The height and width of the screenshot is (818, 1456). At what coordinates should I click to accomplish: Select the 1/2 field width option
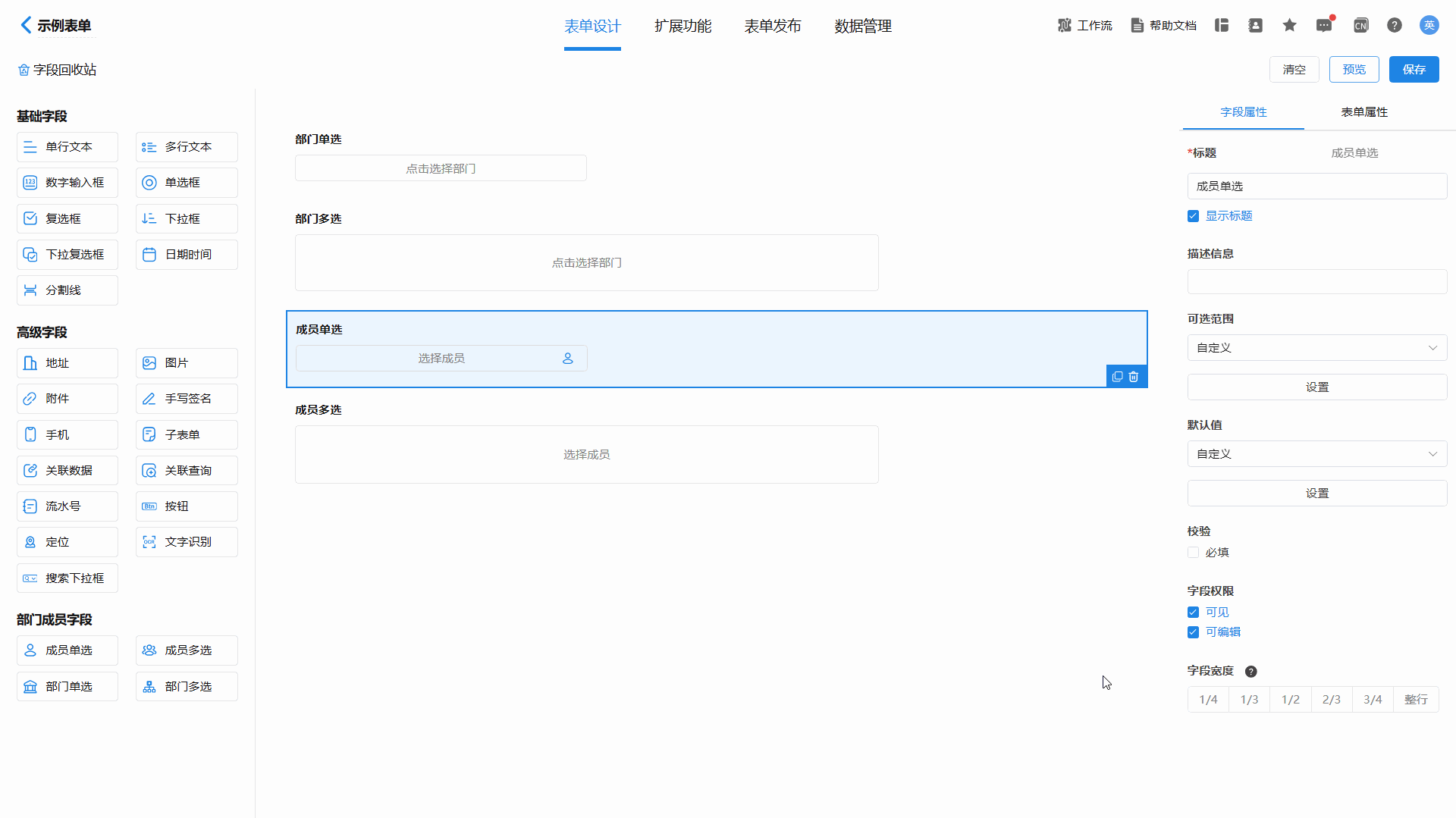point(1290,700)
